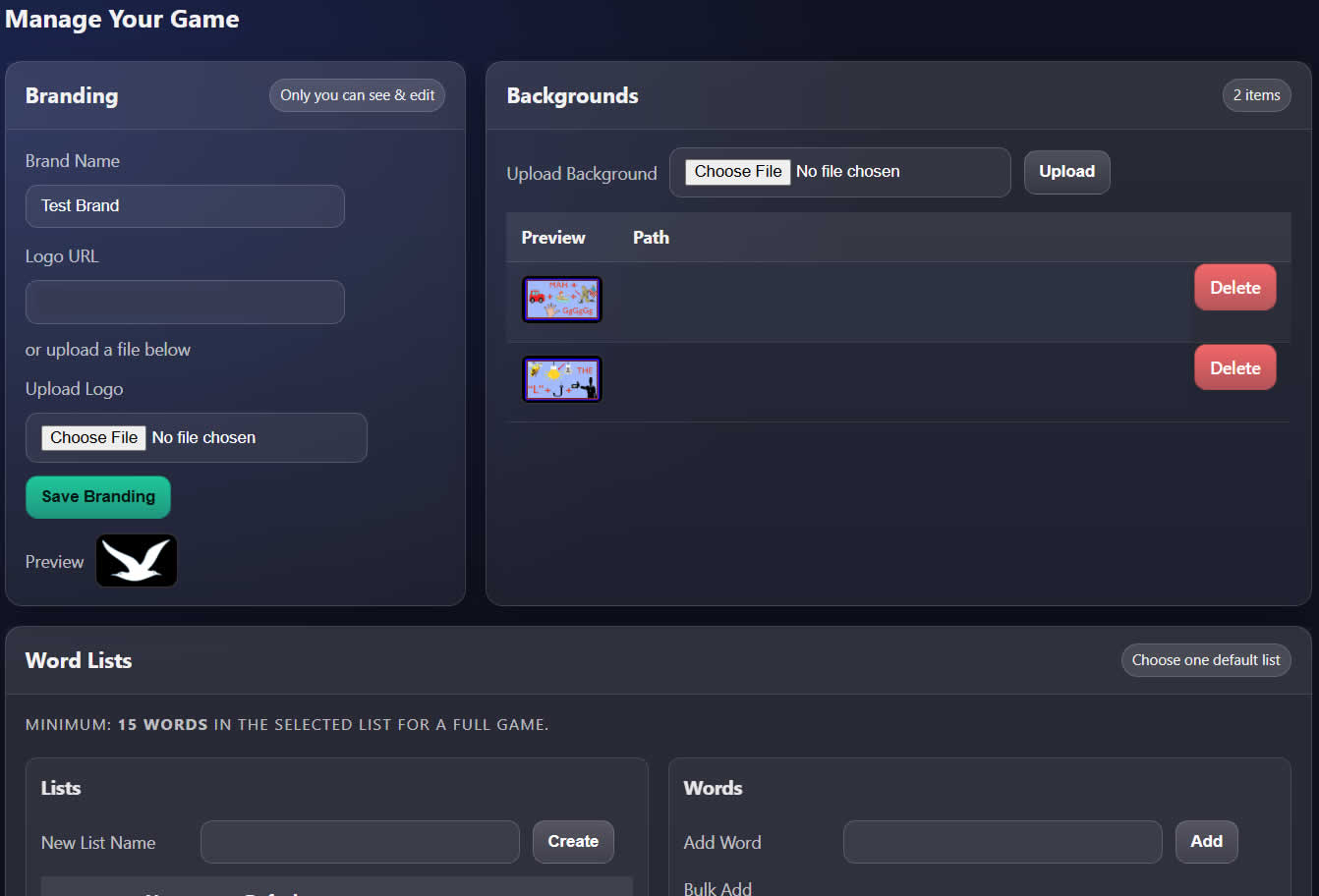Open the second background preview thumbnail

[x=561, y=378]
